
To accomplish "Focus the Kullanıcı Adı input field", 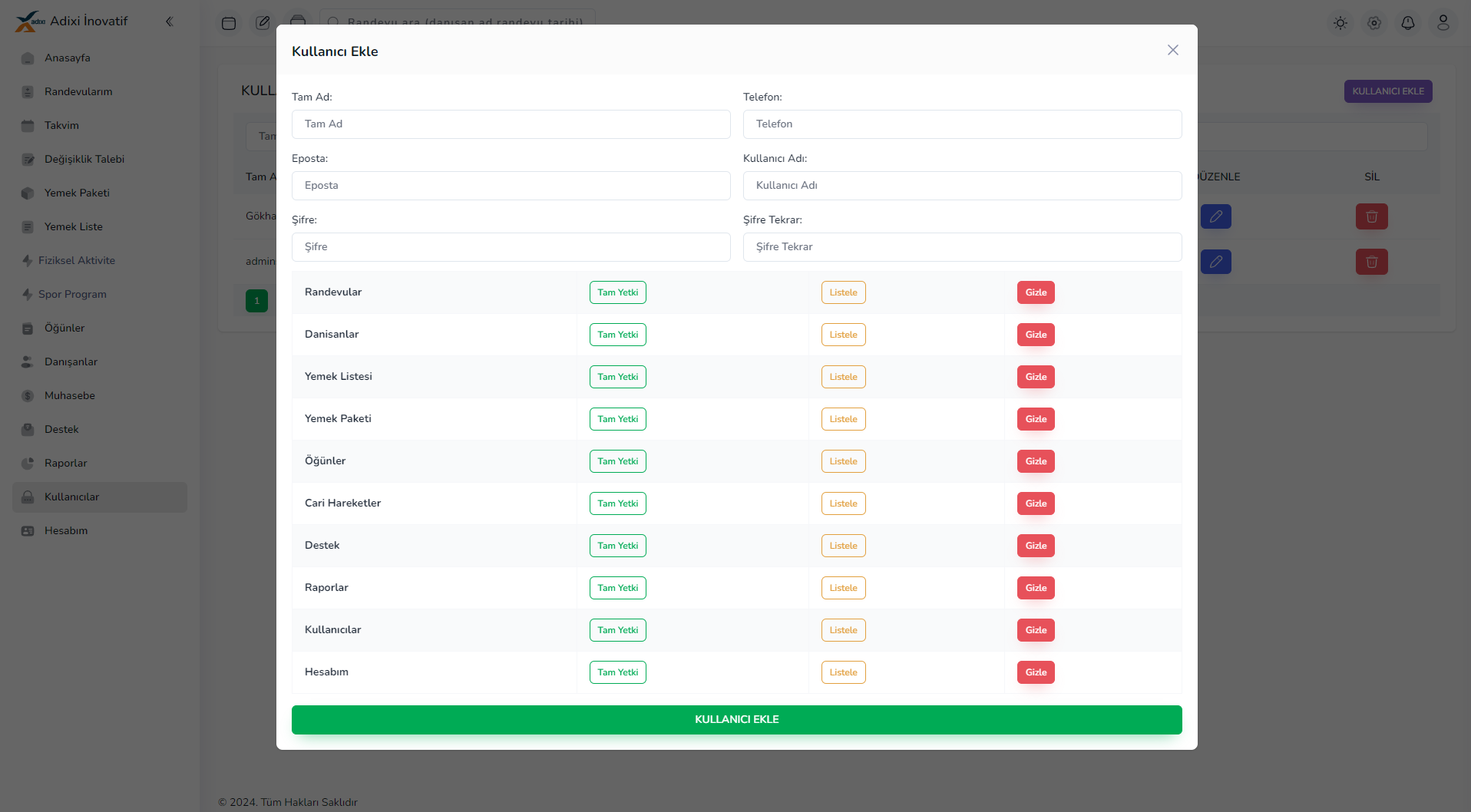I will (963, 186).
